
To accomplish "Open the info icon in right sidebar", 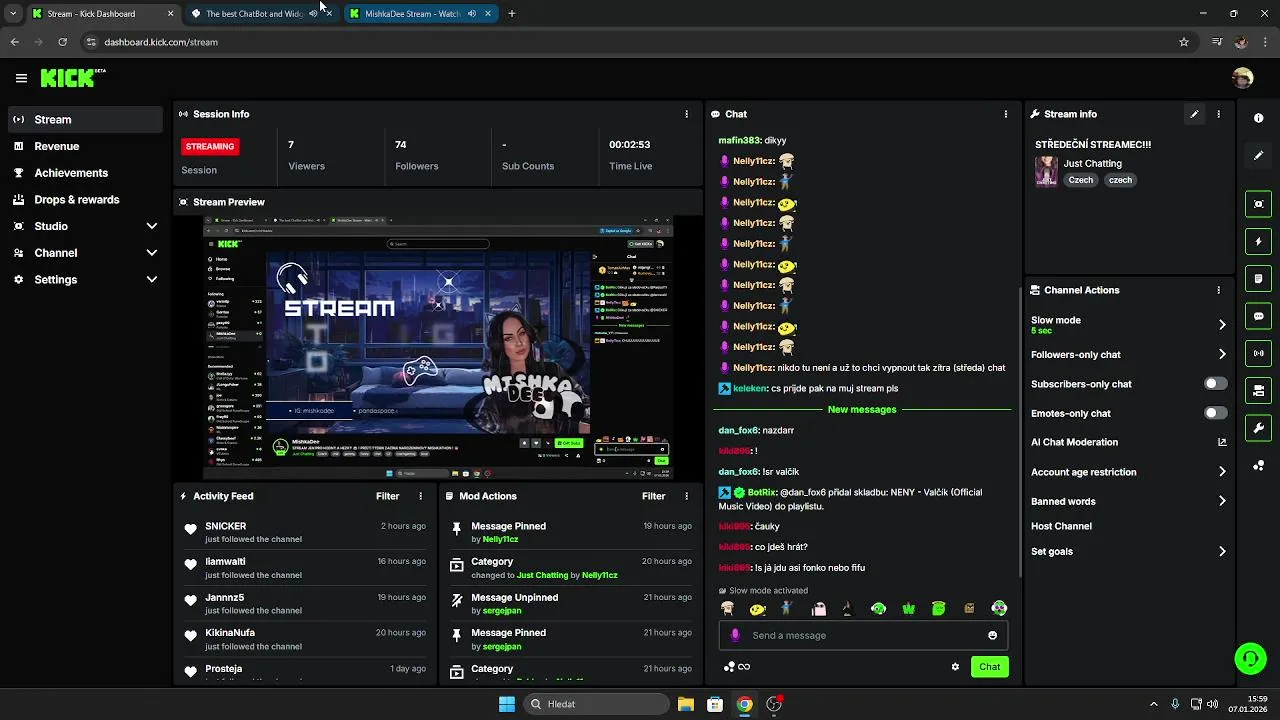I will 1258,118.
